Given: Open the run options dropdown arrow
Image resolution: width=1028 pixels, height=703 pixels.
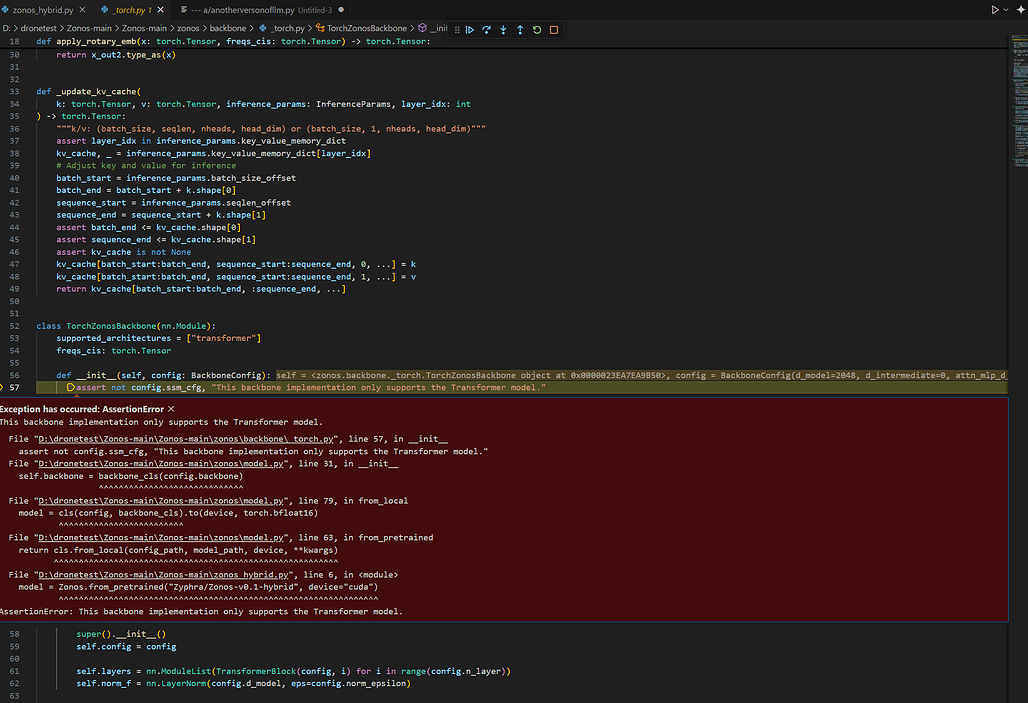Looking at the screenshot, I should pyautogui.click(x=1006, y=10).
